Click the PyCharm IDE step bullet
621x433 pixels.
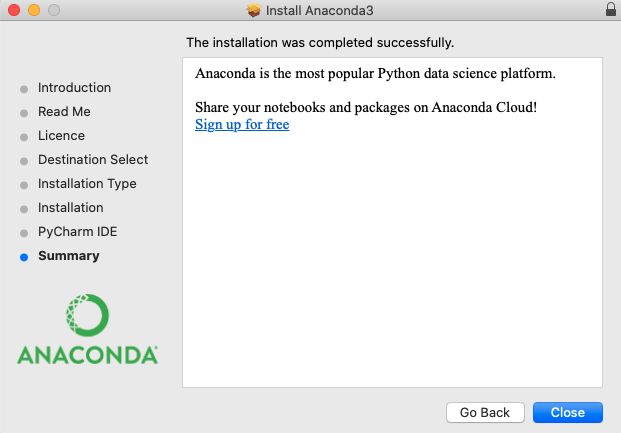click(x=24, y=233)
